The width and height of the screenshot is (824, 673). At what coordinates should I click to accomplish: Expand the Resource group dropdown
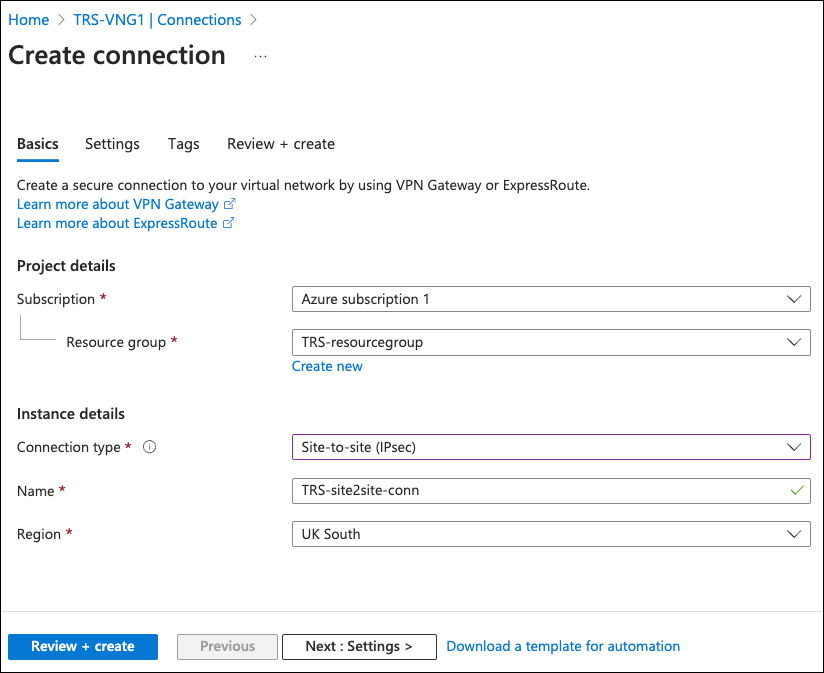click(x=550, y=342)
